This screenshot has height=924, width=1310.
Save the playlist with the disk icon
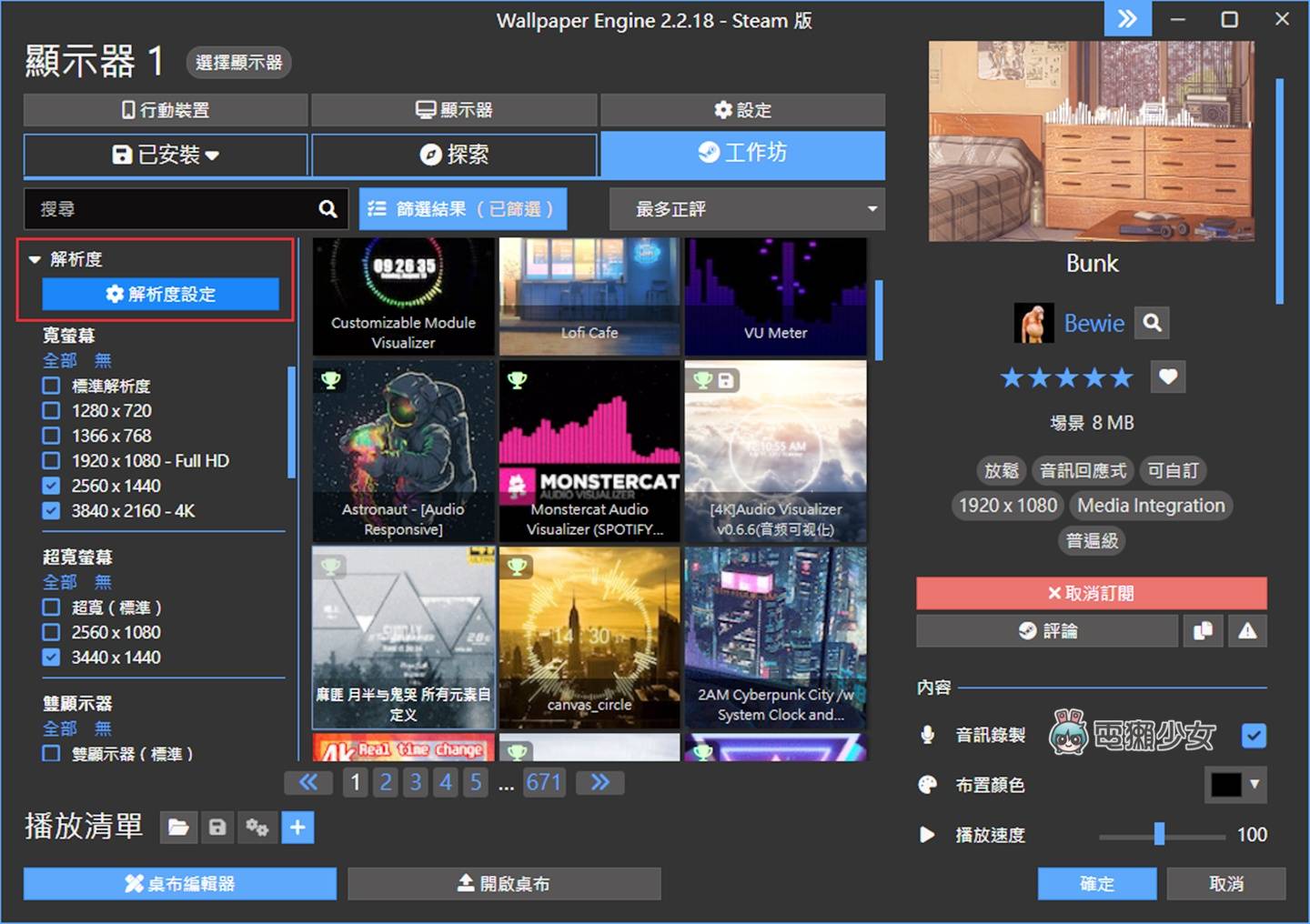point(217,828)
